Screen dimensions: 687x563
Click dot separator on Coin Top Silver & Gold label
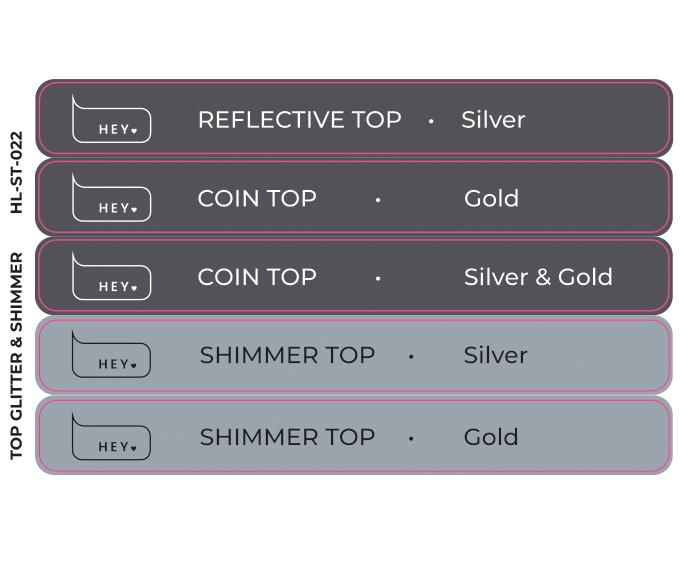coord(378,279)
